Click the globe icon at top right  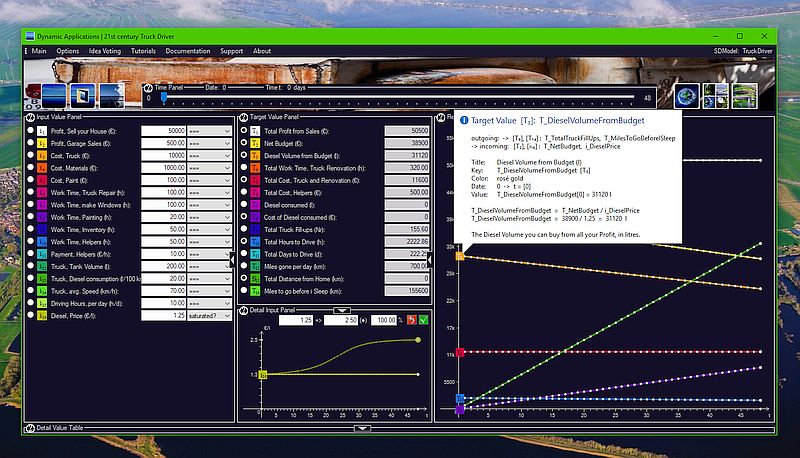click(x=687, y=95)
